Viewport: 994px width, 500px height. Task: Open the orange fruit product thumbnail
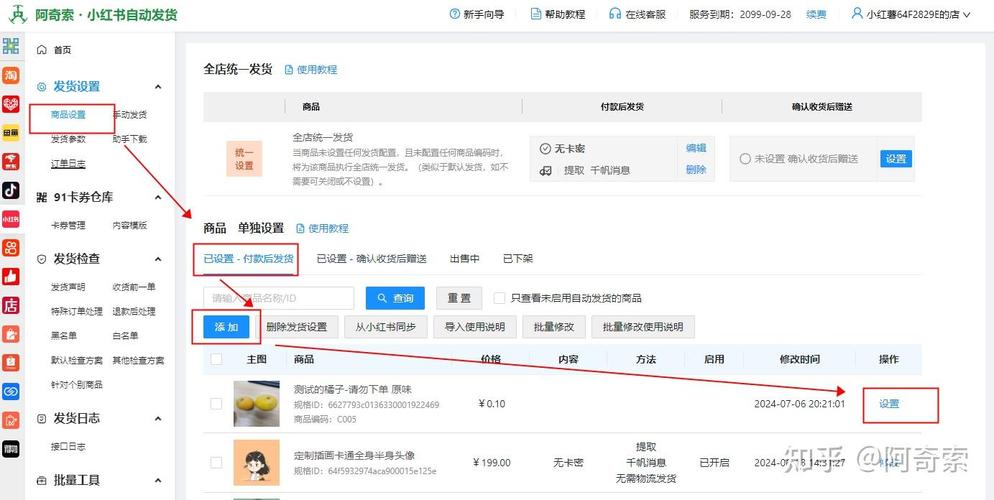click(x=256, y=404)
